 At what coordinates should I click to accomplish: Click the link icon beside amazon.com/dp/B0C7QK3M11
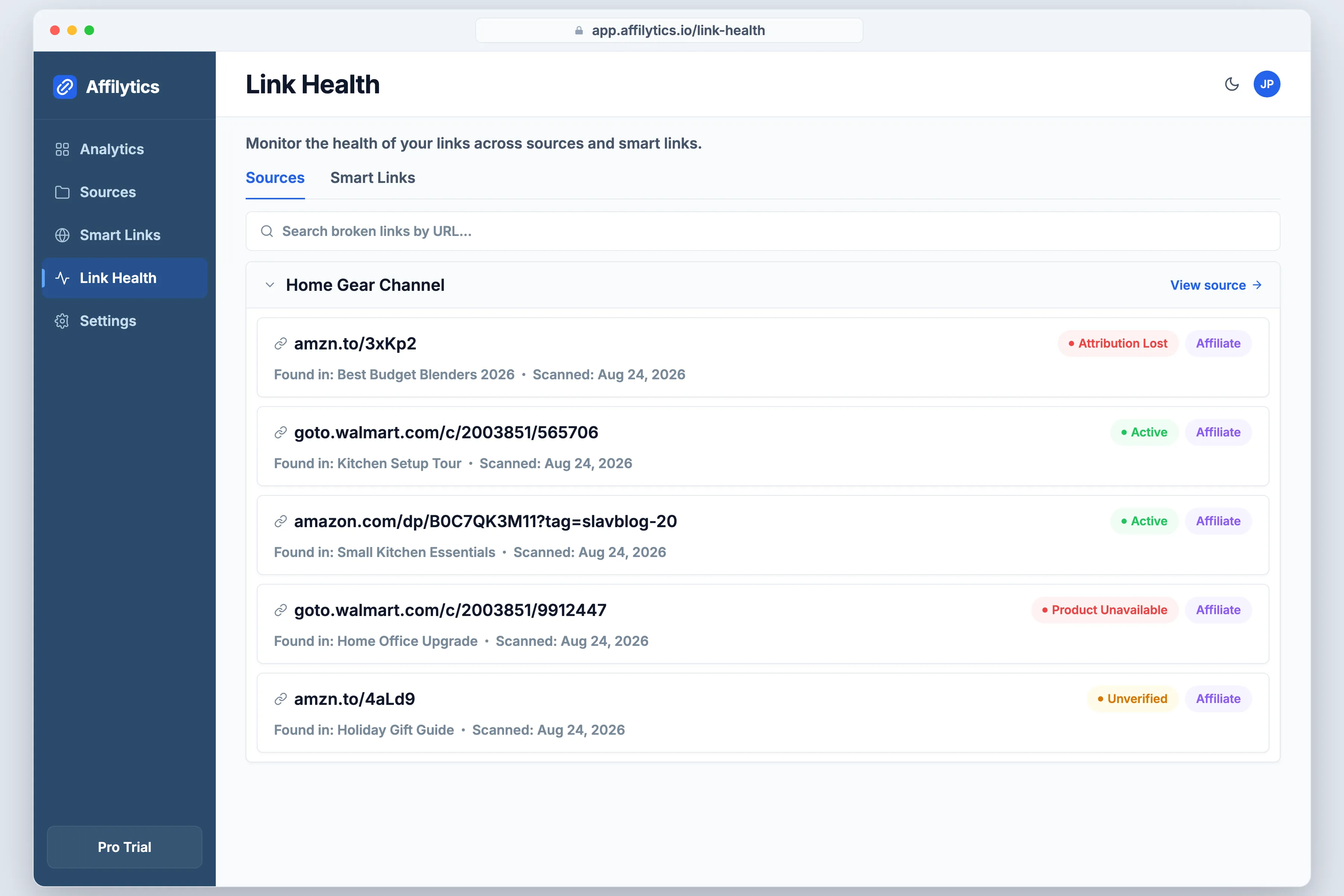pyautogui.click(x=280, y=521)
